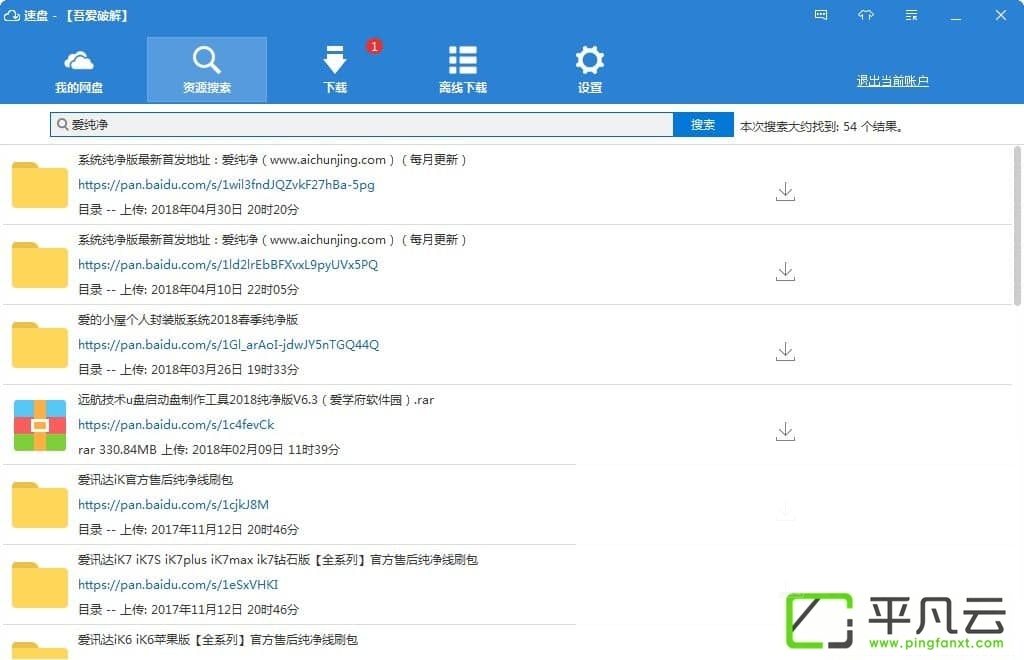The height and width of the screenshot is (660, 1024).
Task: Click folder icon of 爱讯达iK7 iK7S result
Action: pos(40,584)
